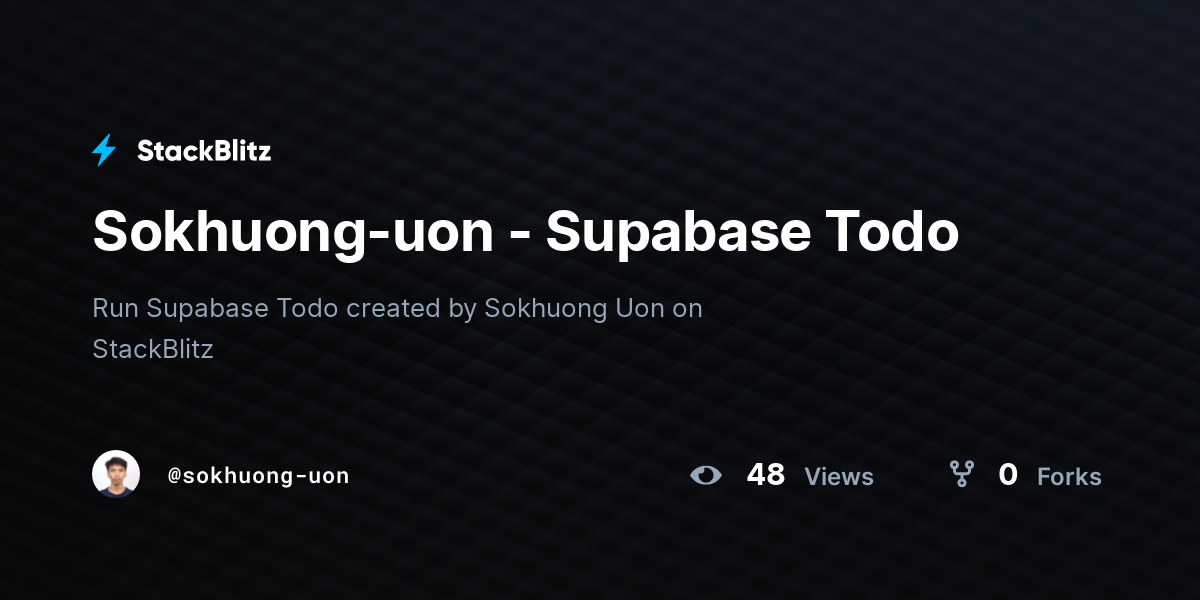Click the "Sokhuong-uon" part of the title
The height and width of the screenshot is (600, 1200).
(293, 233)
